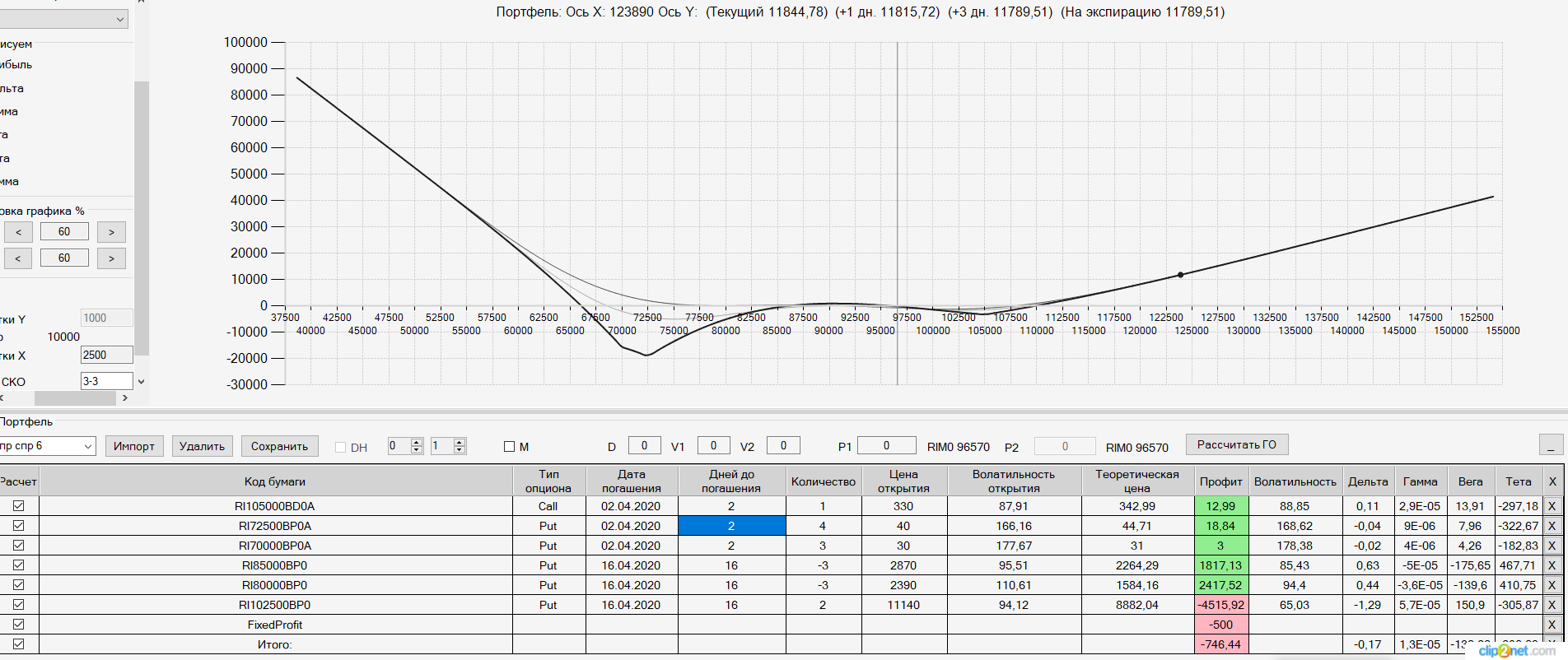The image size is (1568, 660).
Task: Enable the M checkbox
Action: (509, 447)
